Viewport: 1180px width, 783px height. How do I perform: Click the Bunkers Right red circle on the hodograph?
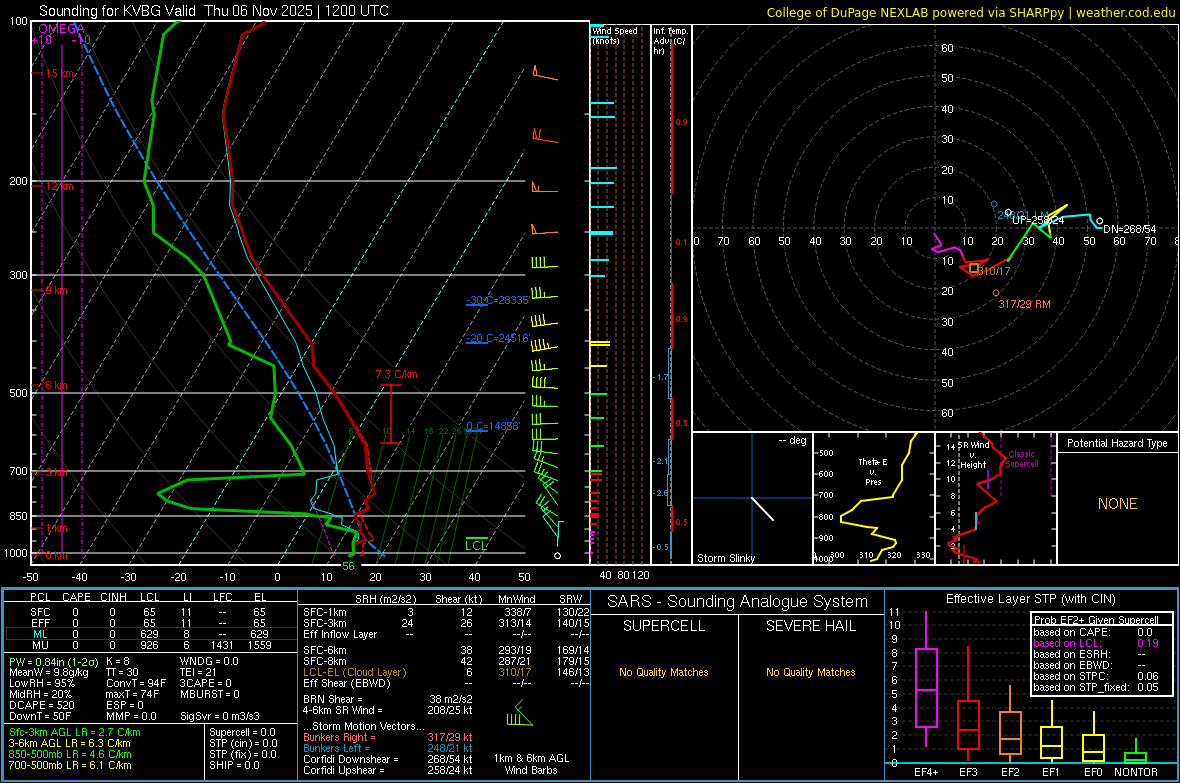[996, 293]
